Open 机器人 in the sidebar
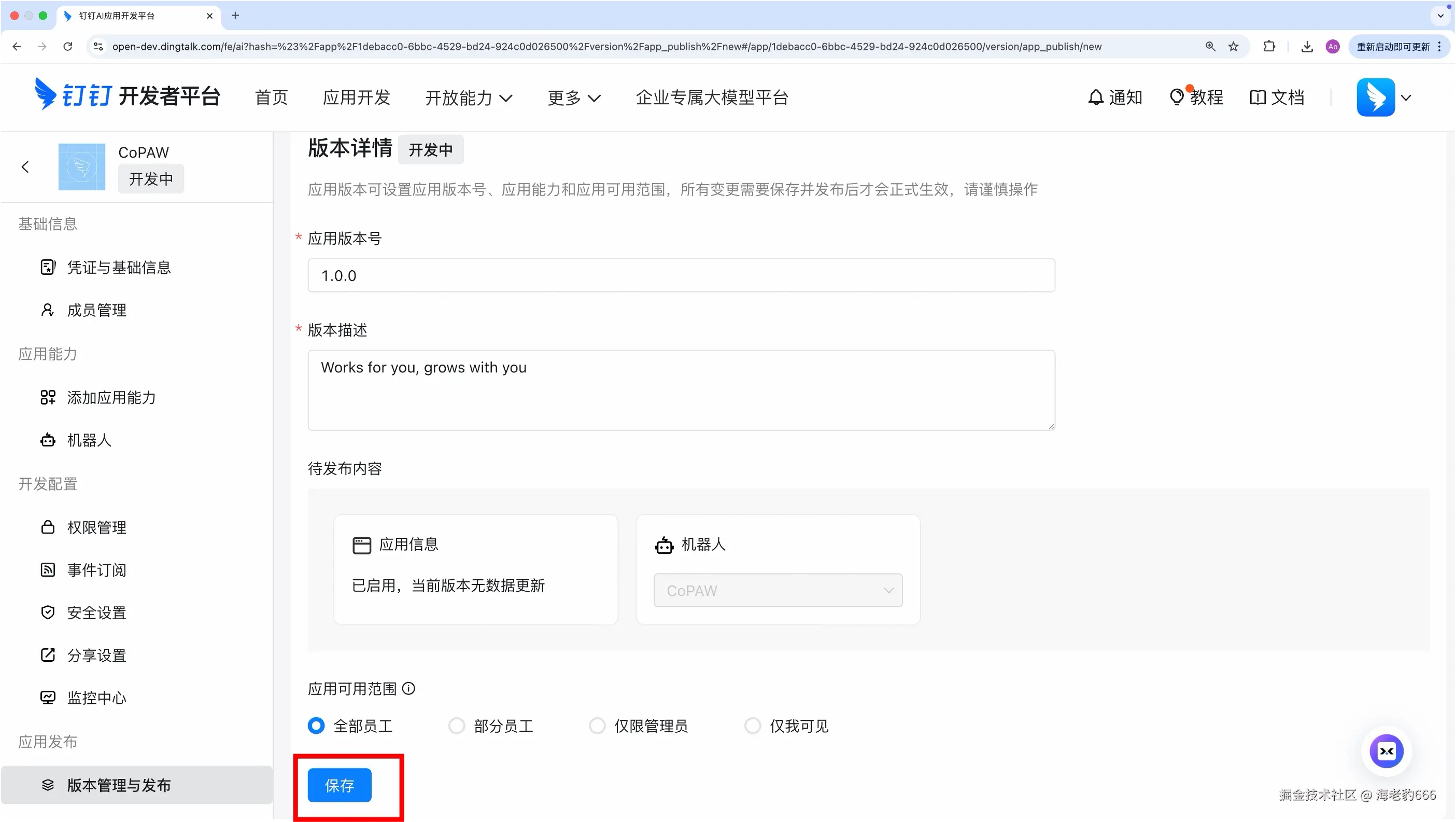The image size is (1456, 822). point(89,440)
